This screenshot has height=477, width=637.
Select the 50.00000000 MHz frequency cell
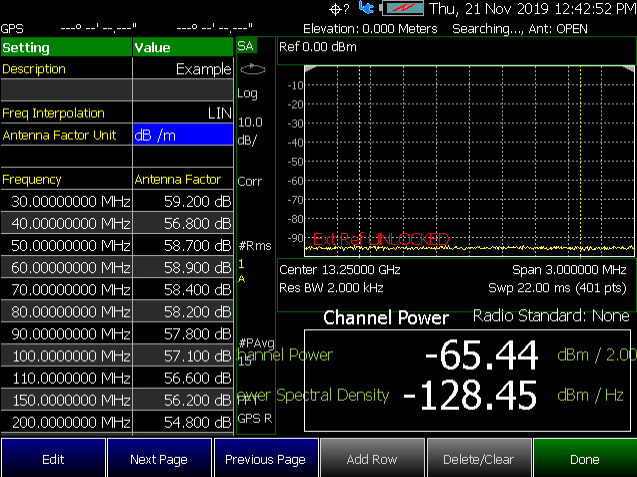tap(67, 245)
